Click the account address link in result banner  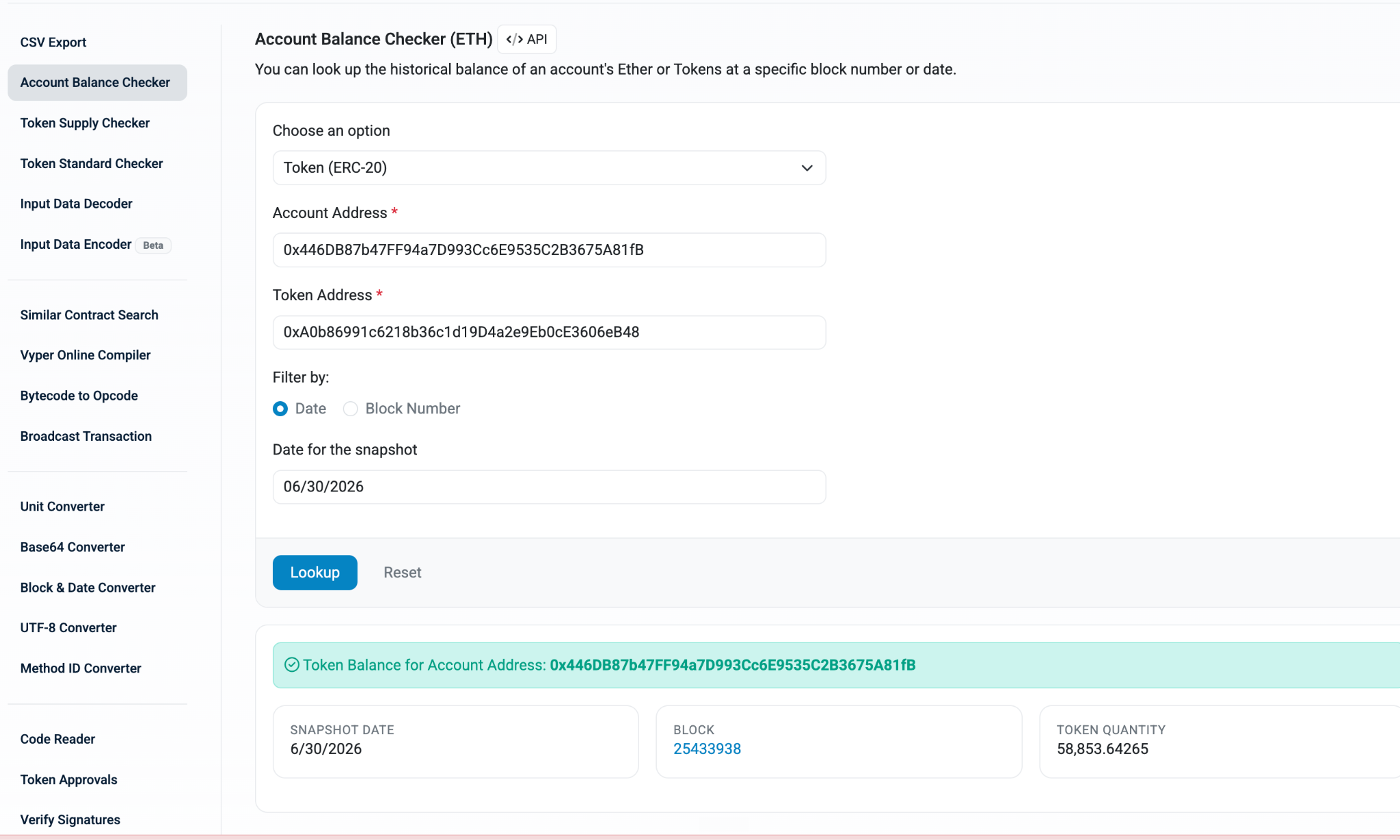pyautogui.click(x=732, y=665)
